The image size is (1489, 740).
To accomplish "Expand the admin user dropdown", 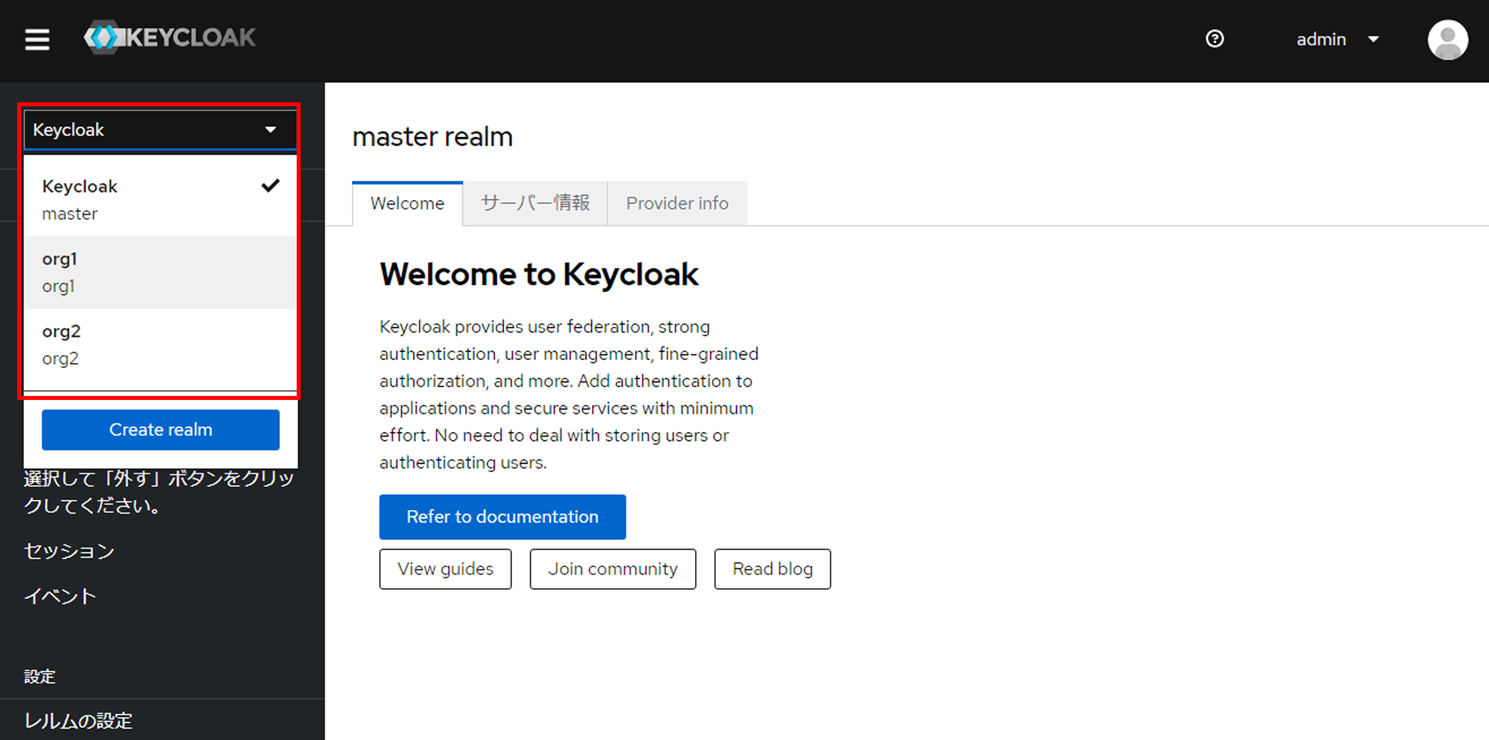I will [1337, 39].
